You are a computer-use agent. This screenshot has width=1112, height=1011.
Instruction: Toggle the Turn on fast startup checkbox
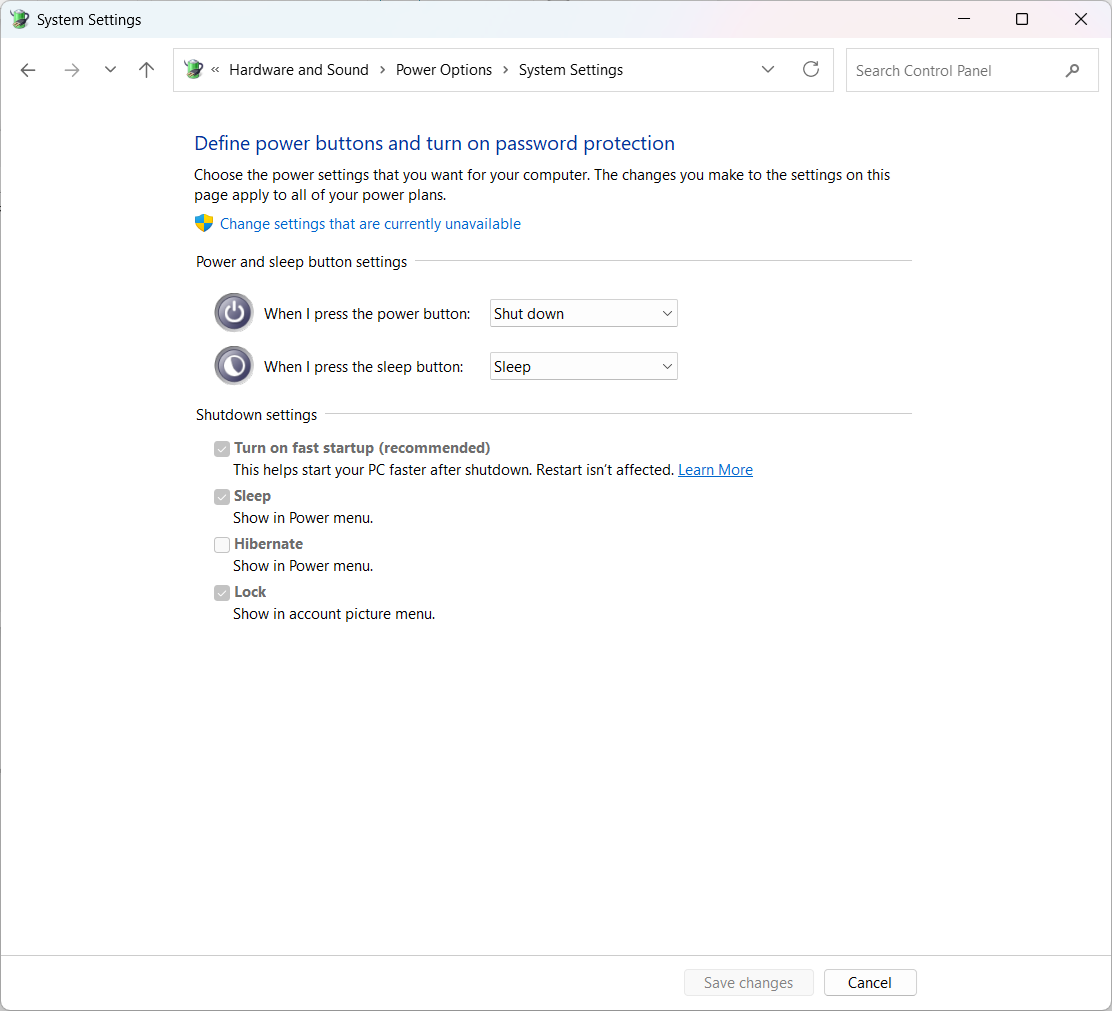tap(222, 449)
